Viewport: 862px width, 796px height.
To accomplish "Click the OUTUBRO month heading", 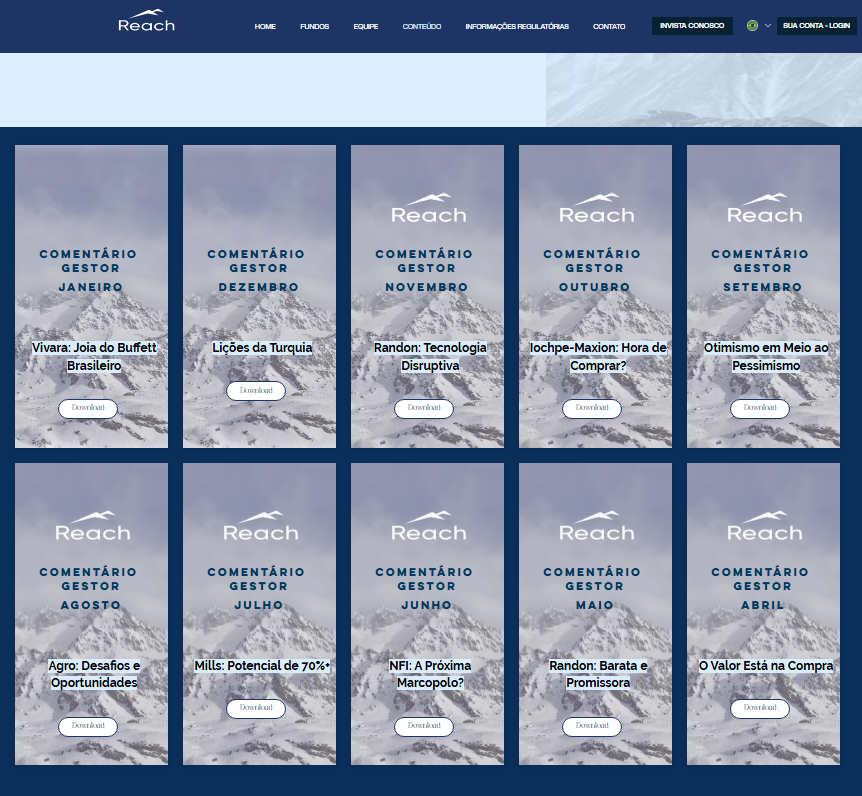I will click(594, 287).
